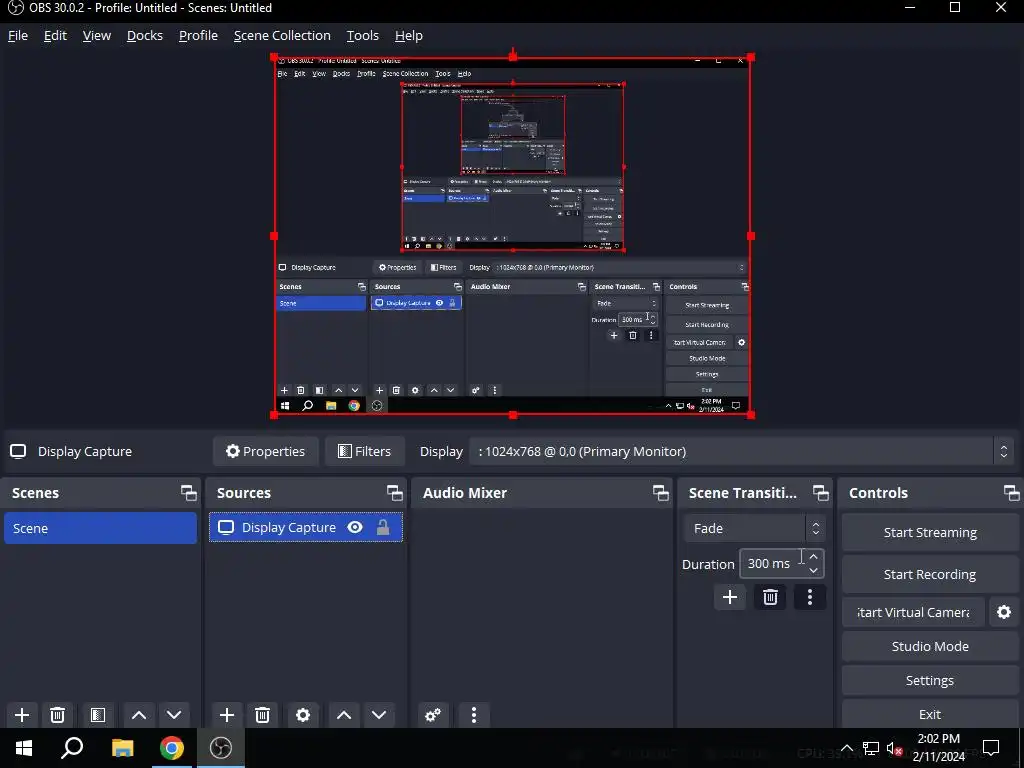The height and width of the screenshot is (768, 1024).
Task: Open the Docks menu
Action: tap(145, 35)
